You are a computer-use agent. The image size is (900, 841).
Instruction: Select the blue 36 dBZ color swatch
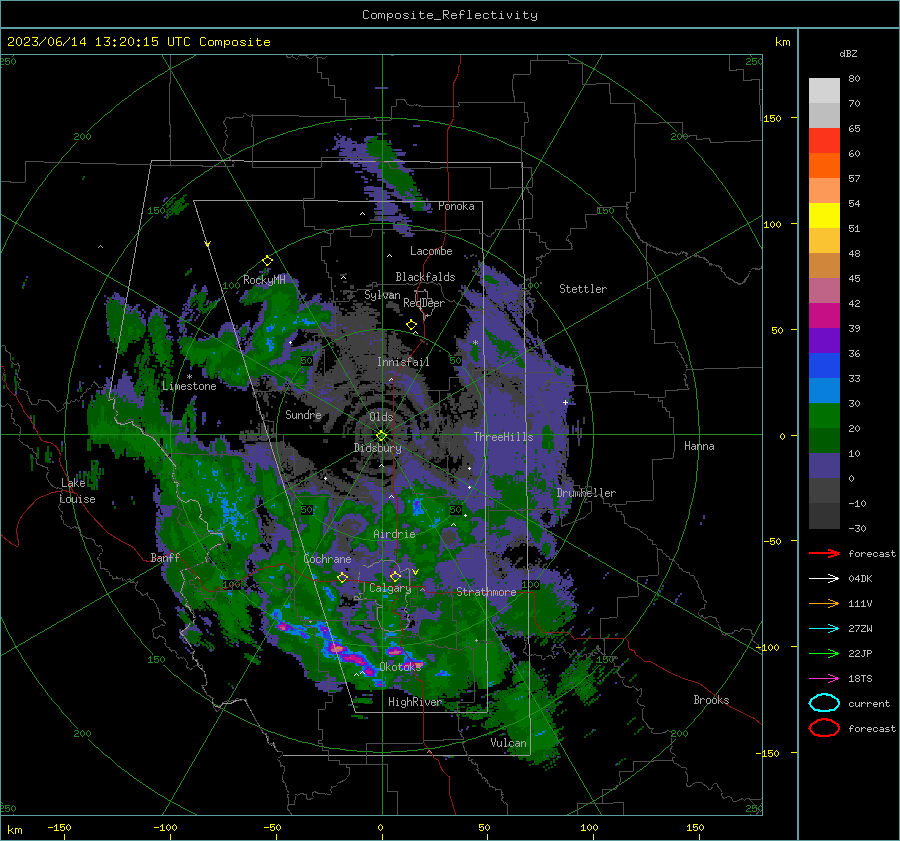click(x=824, y=365)
